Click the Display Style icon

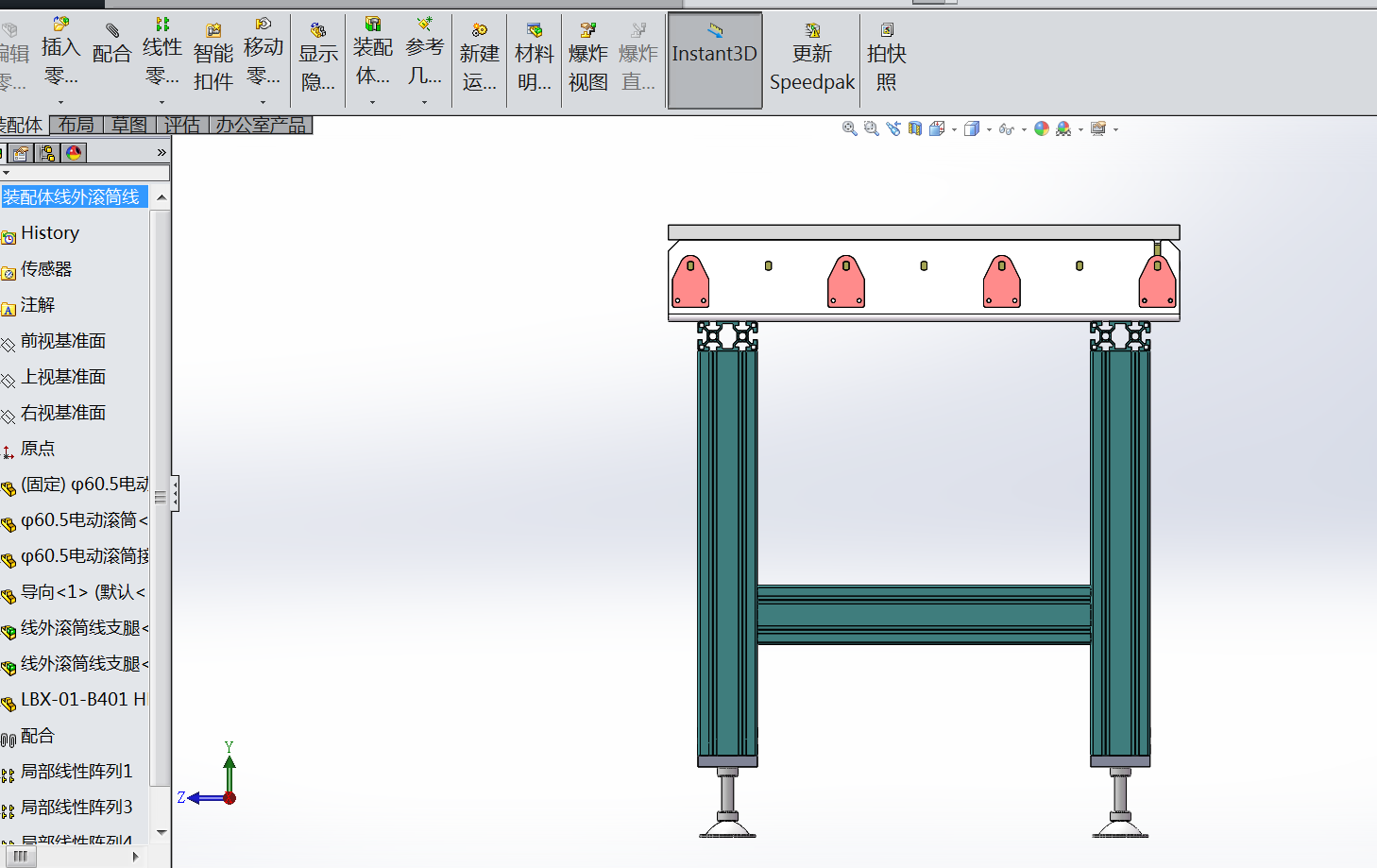pos(972,128)
